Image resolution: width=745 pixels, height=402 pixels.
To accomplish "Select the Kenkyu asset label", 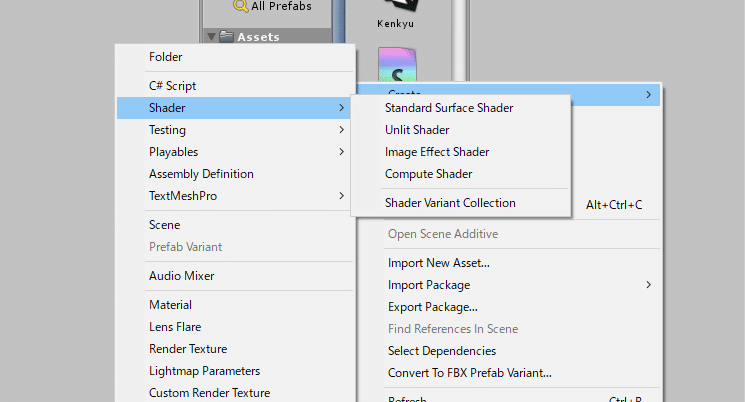I will (x=397, y=21).
